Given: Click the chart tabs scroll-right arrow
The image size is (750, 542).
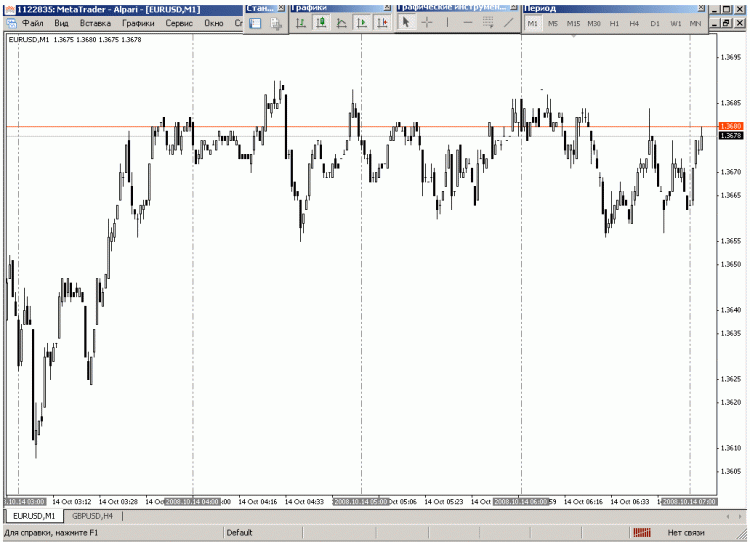Looking at the screenshot, I should pos(741,516).
